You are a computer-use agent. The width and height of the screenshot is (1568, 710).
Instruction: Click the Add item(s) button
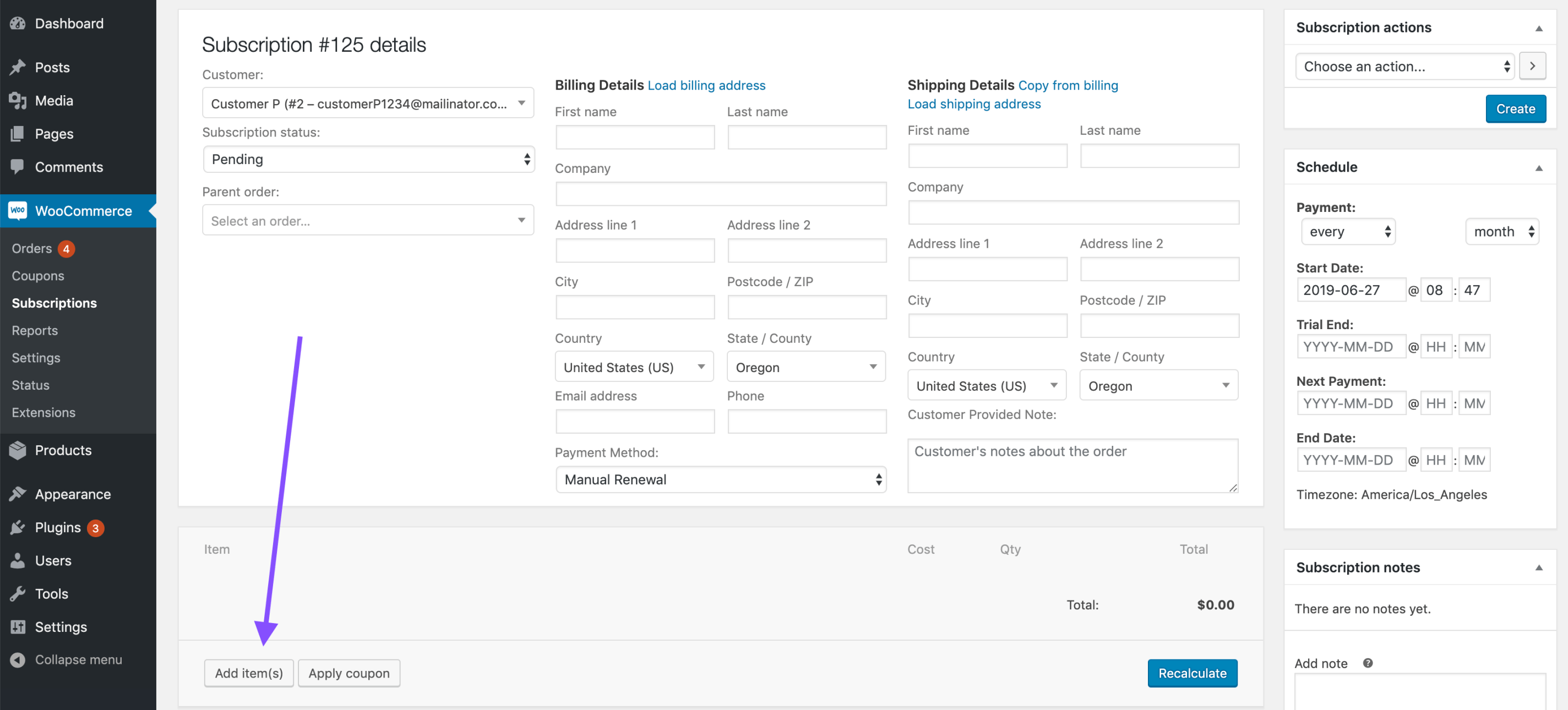pos(248,673)
